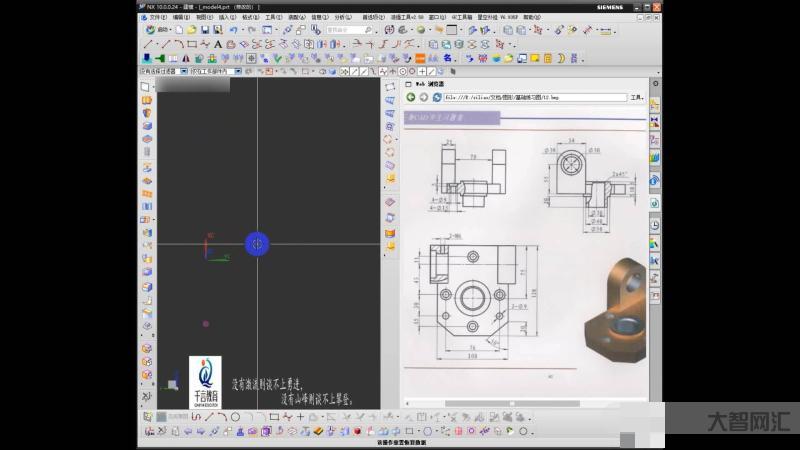
Task: Click the browser Forward arrow button
Action: coord(423,97)
